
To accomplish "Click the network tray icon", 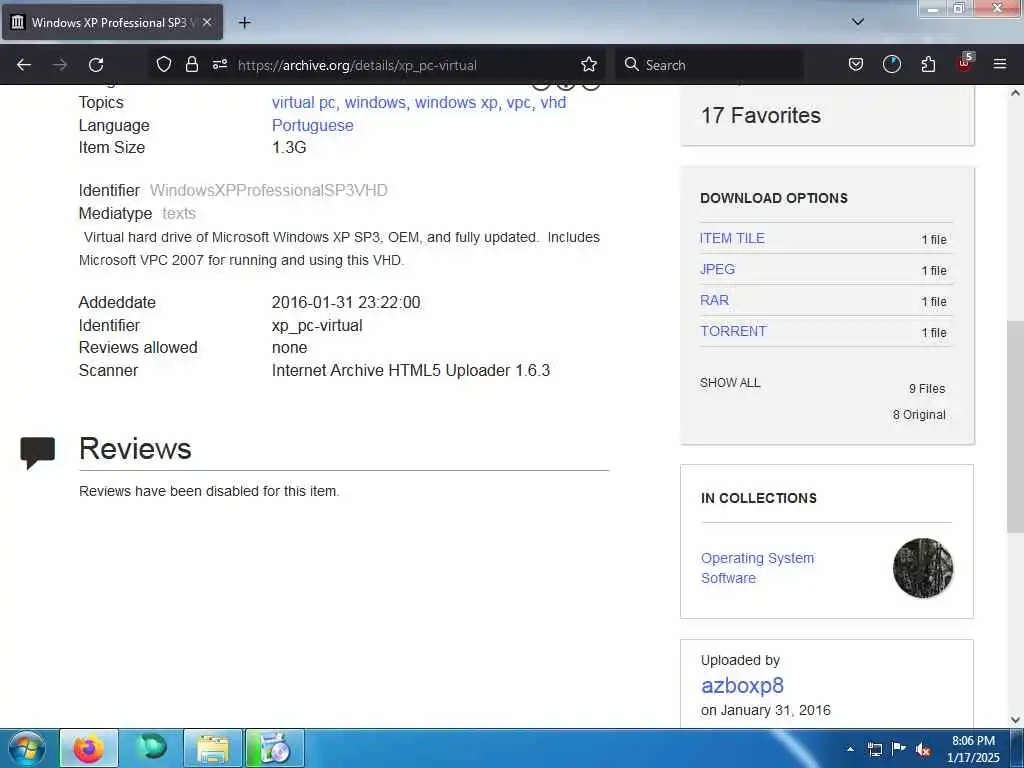I will pyautogui.click(x=874, y=749).
